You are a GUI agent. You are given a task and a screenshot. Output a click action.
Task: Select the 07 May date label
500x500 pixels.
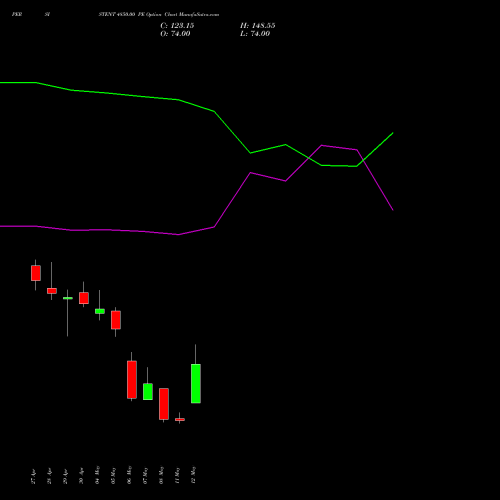click(x=145, y=475)
